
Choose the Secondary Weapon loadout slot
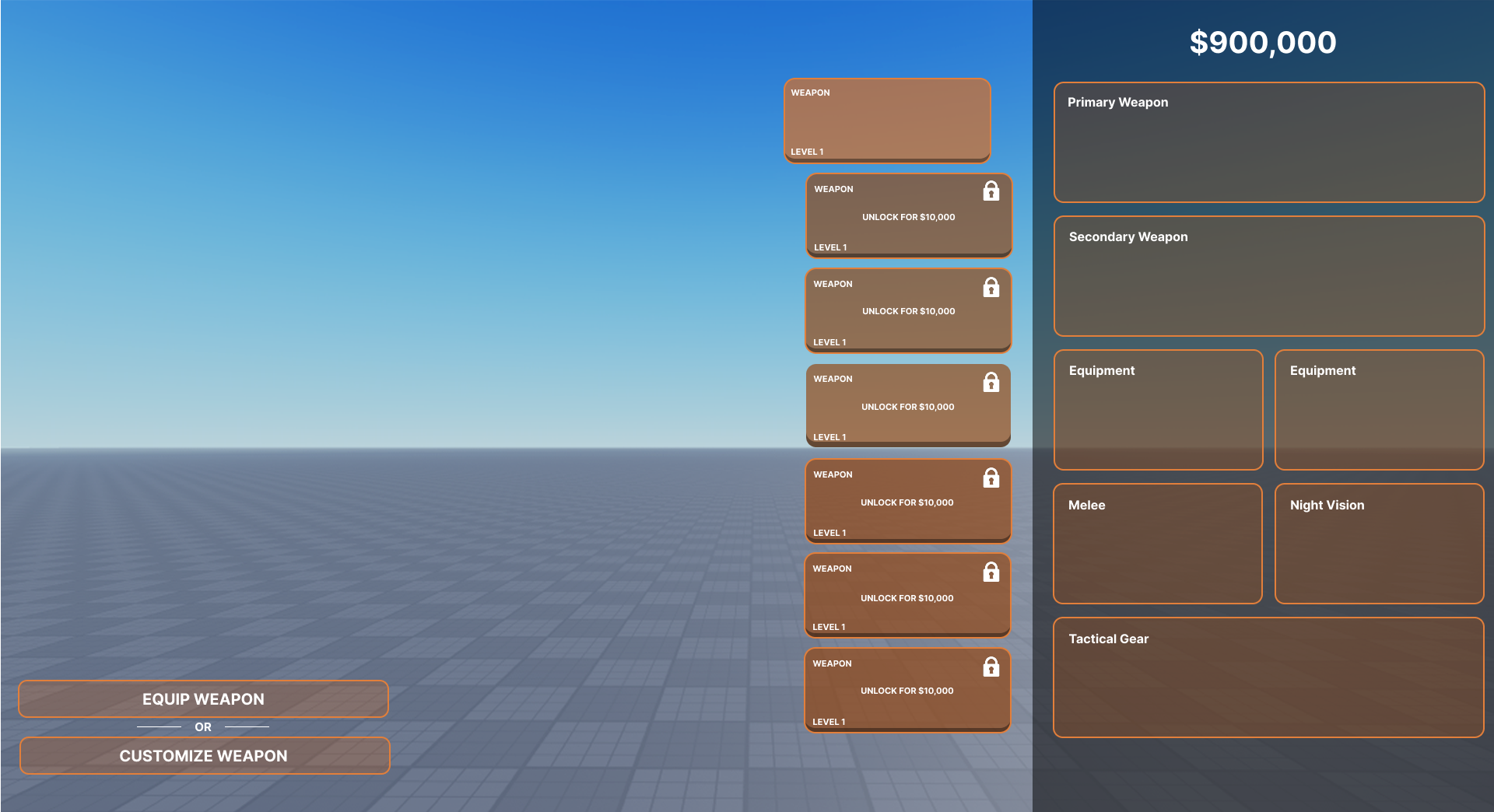click(1268, 276)
